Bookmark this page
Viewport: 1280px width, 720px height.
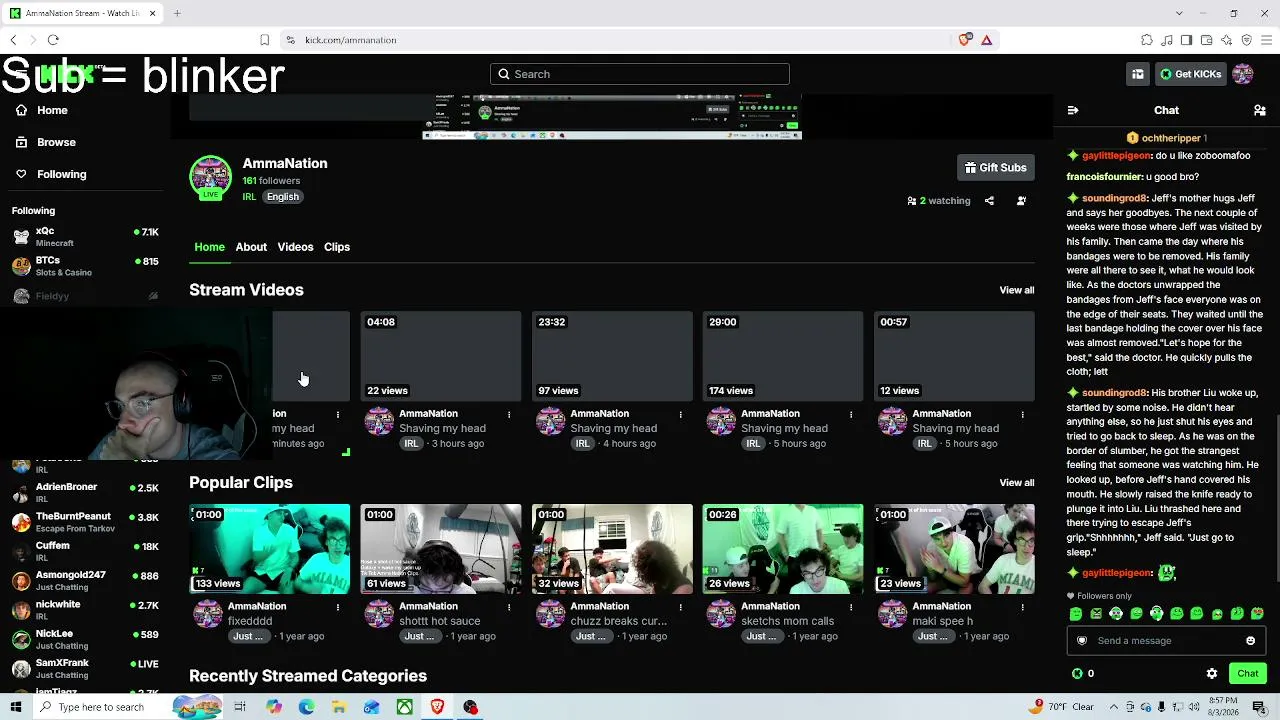coord(264,40)
